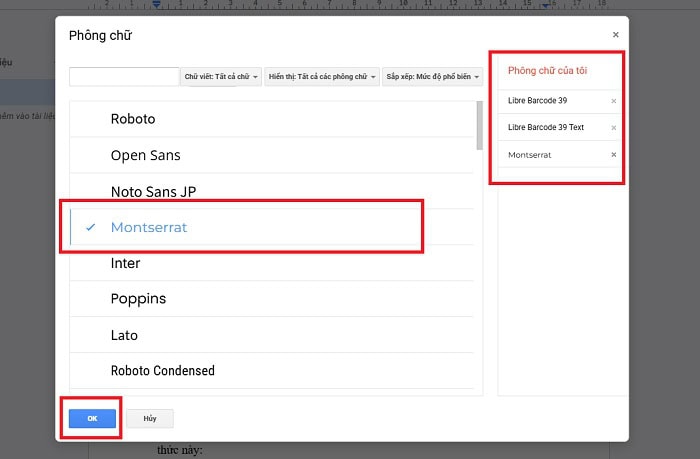Select the Lato font entry
This screenshot has width=700, height=459.
(124, 335)
